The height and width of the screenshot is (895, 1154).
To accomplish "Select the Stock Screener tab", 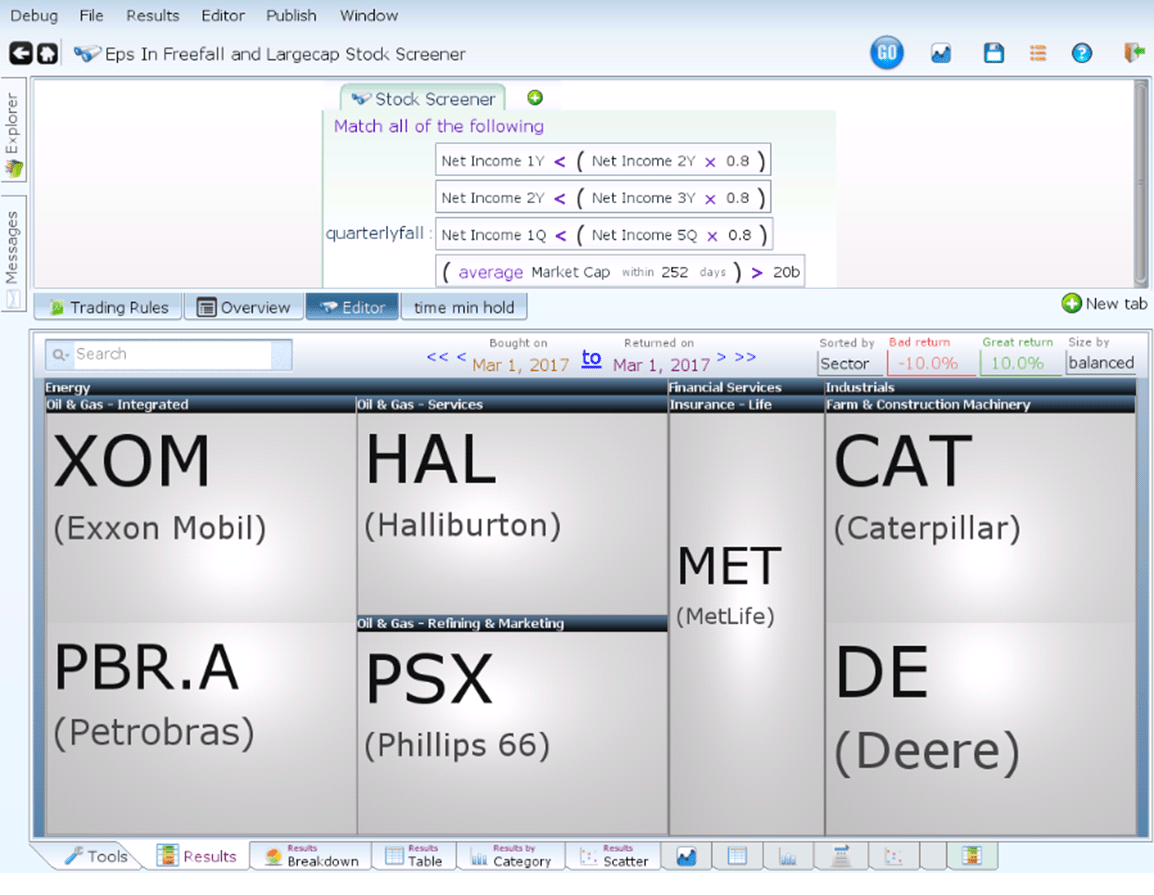I will click(422, 99).
